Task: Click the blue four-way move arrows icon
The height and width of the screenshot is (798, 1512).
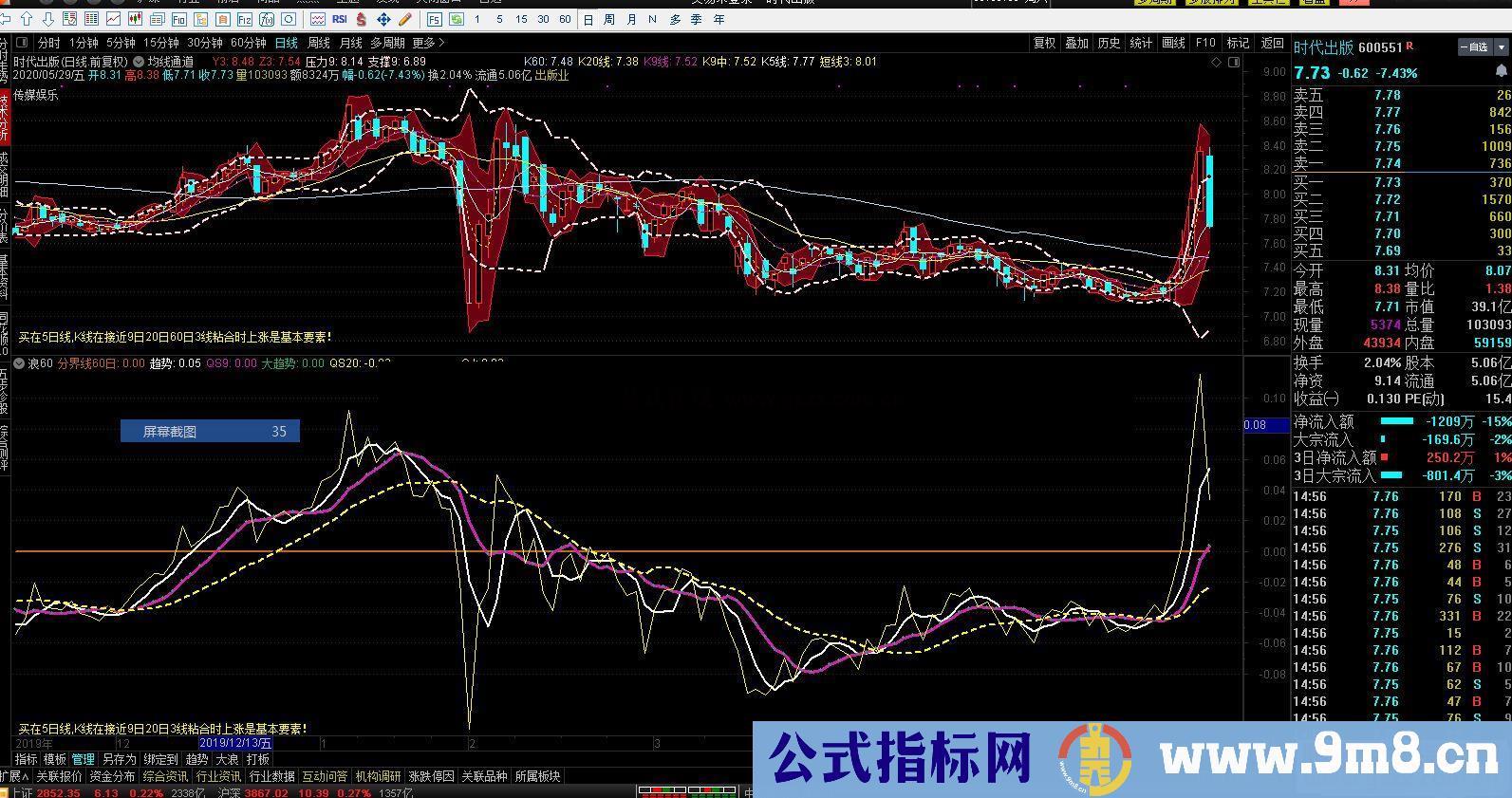Action: [x=383, y=19]
